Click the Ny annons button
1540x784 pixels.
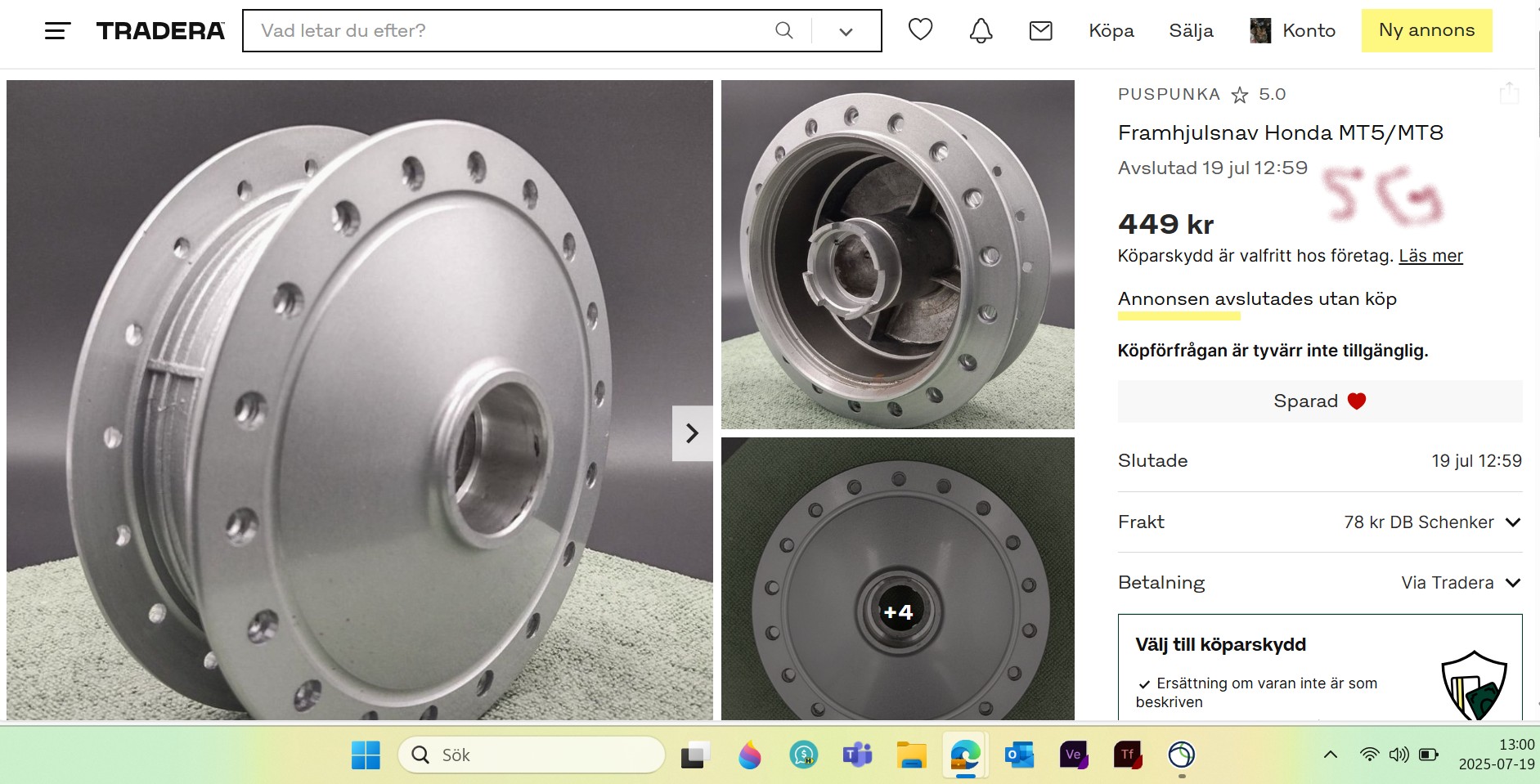(1426, 30)
